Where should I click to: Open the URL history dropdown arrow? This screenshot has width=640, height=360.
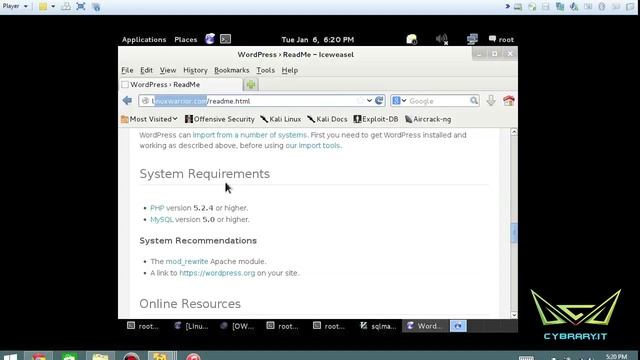369,100
